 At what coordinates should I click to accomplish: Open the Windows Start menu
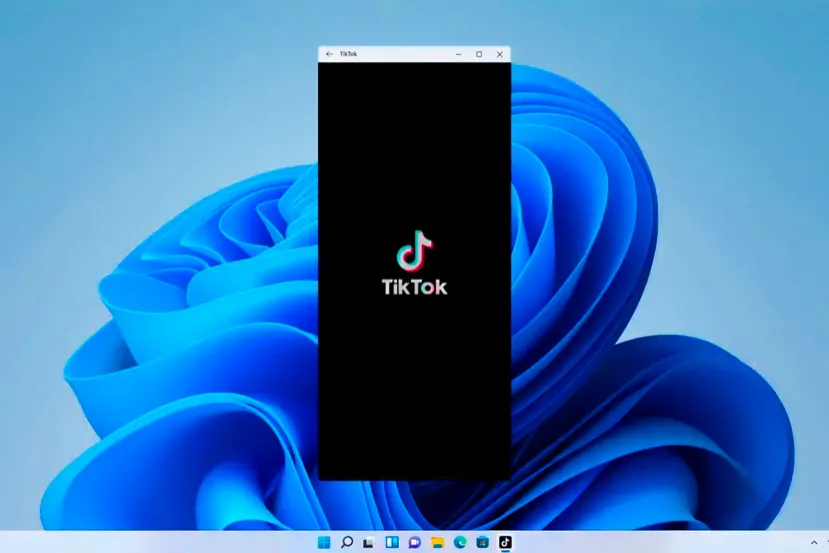[x=324, y=542]
